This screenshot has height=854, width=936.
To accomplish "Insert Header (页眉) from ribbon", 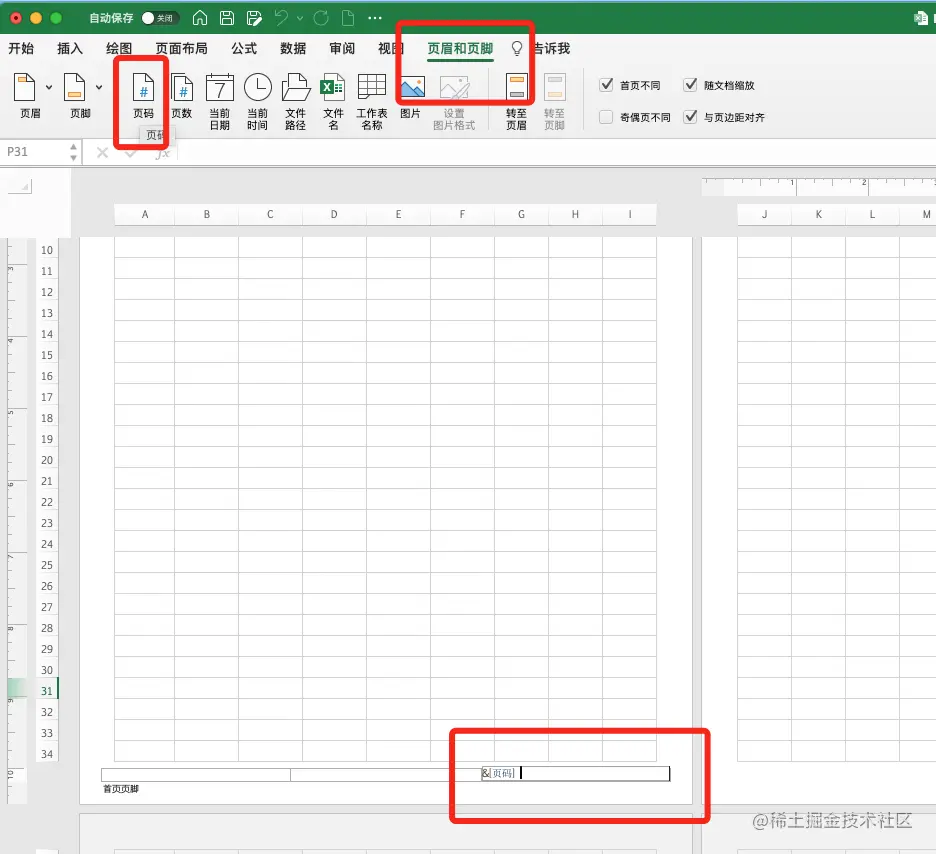I will coord(25,95).
